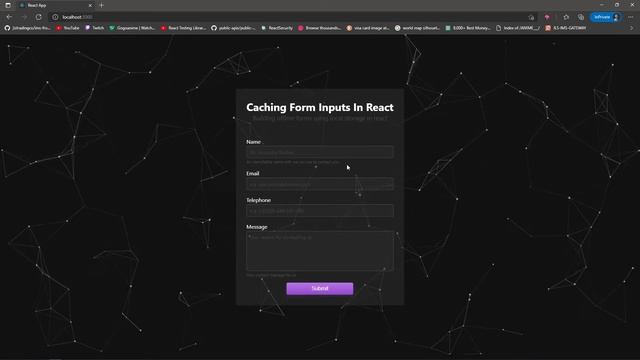Open the Browse thousands bookmark
Screen dimensions: 640x360
(x=320, y=28)
